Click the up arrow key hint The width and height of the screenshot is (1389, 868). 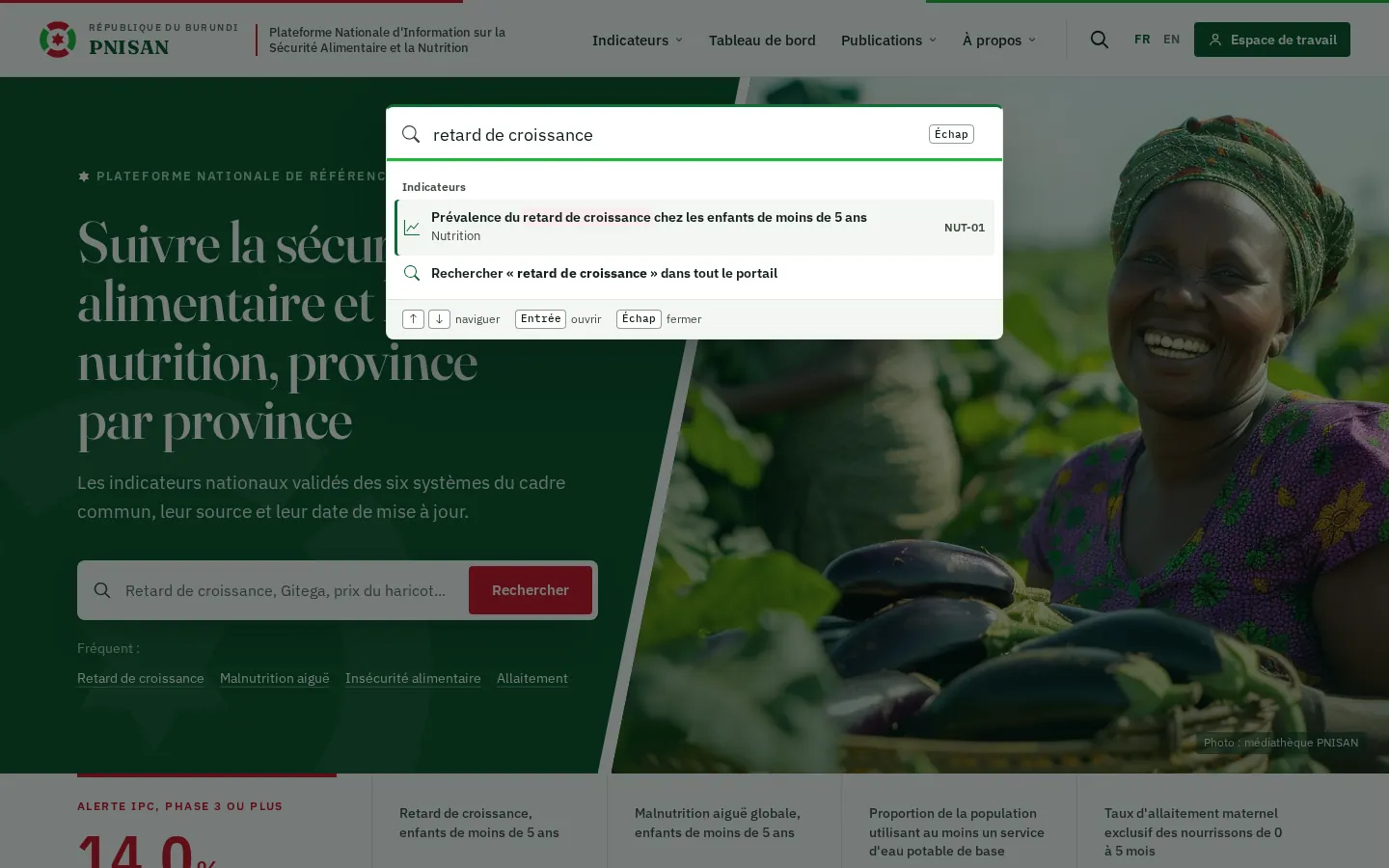click(413, 319)
